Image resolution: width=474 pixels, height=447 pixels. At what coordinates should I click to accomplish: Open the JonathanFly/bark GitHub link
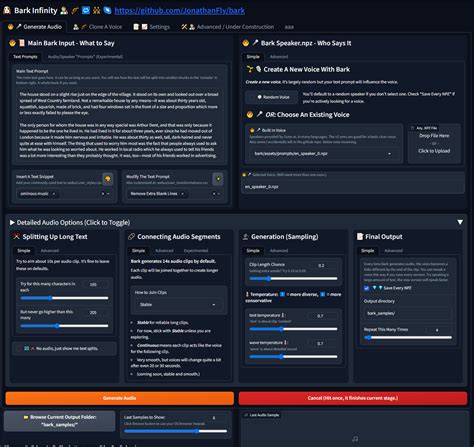(x=179, y=11)
